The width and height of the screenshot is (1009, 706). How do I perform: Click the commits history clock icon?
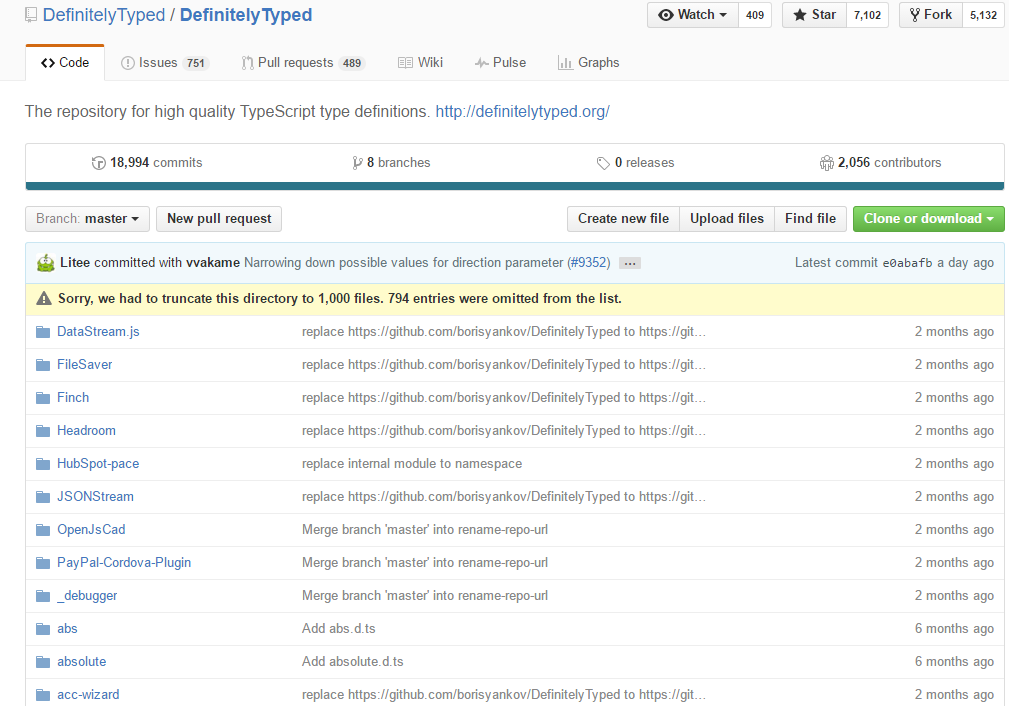[x=98, y=163]
